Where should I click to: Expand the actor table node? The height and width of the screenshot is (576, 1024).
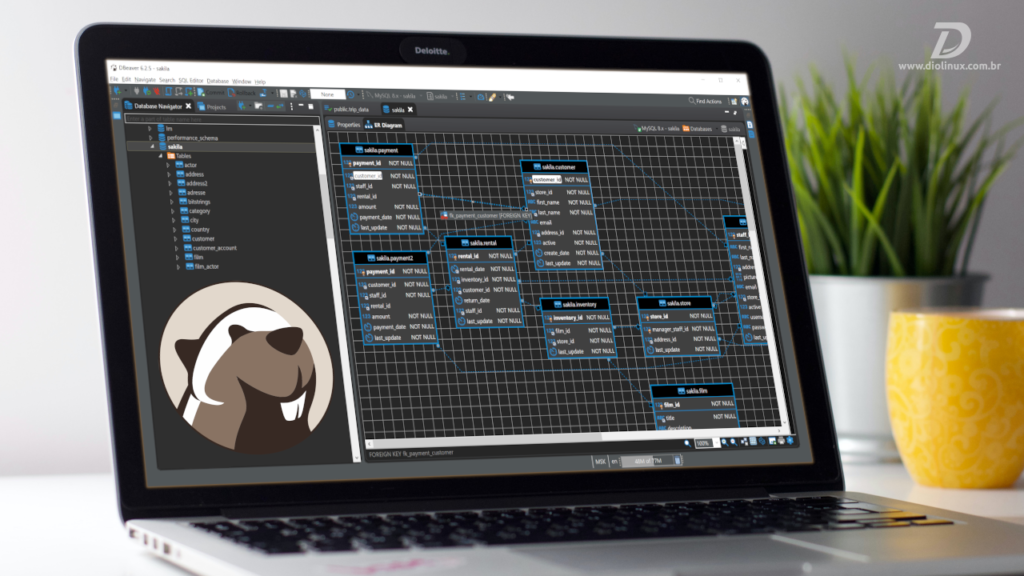[168, 165]
